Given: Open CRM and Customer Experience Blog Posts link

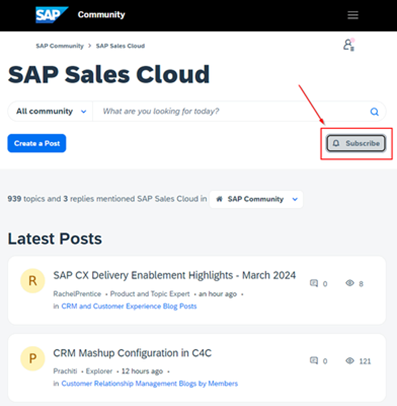Looking at the screenshot, I should point(129,306).
